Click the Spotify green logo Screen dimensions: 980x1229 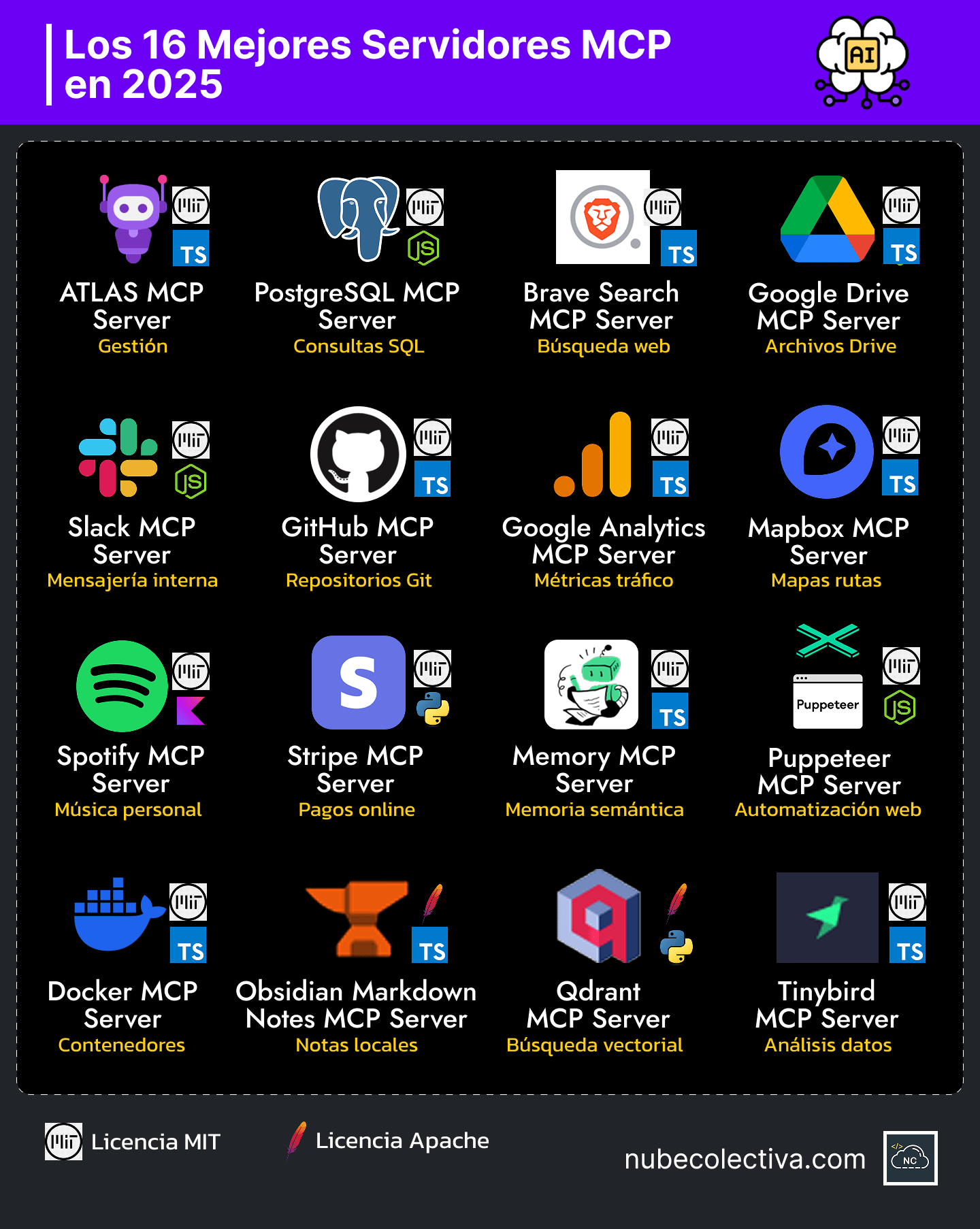pos(122,686)
